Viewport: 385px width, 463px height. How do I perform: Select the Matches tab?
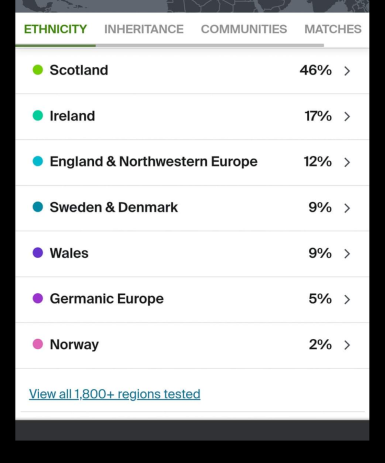[333, 29]
